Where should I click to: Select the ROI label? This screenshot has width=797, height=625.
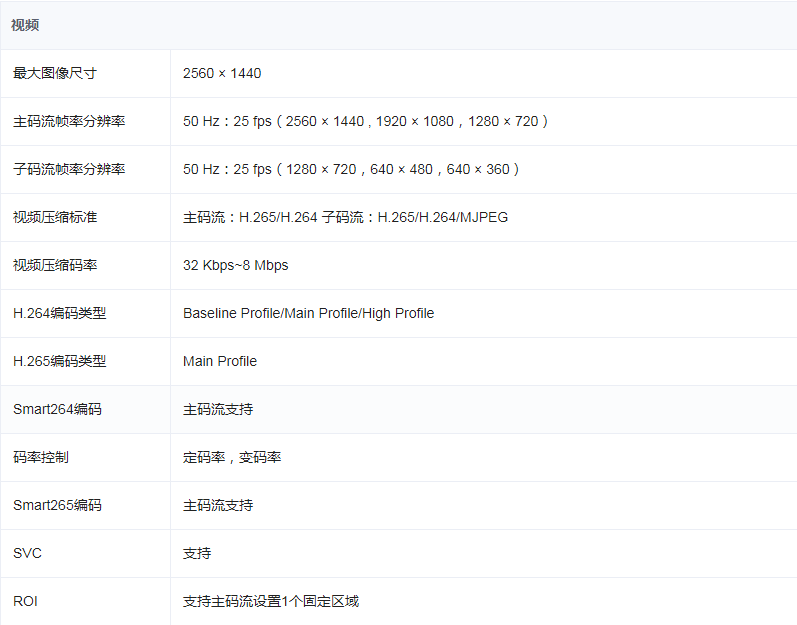[25, 601]
